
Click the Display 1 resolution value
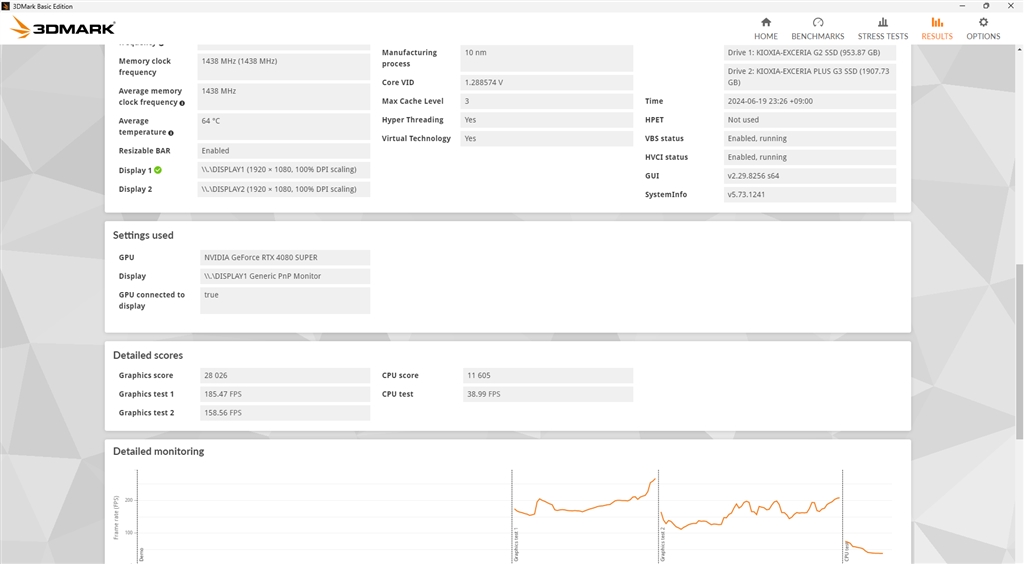283,170
